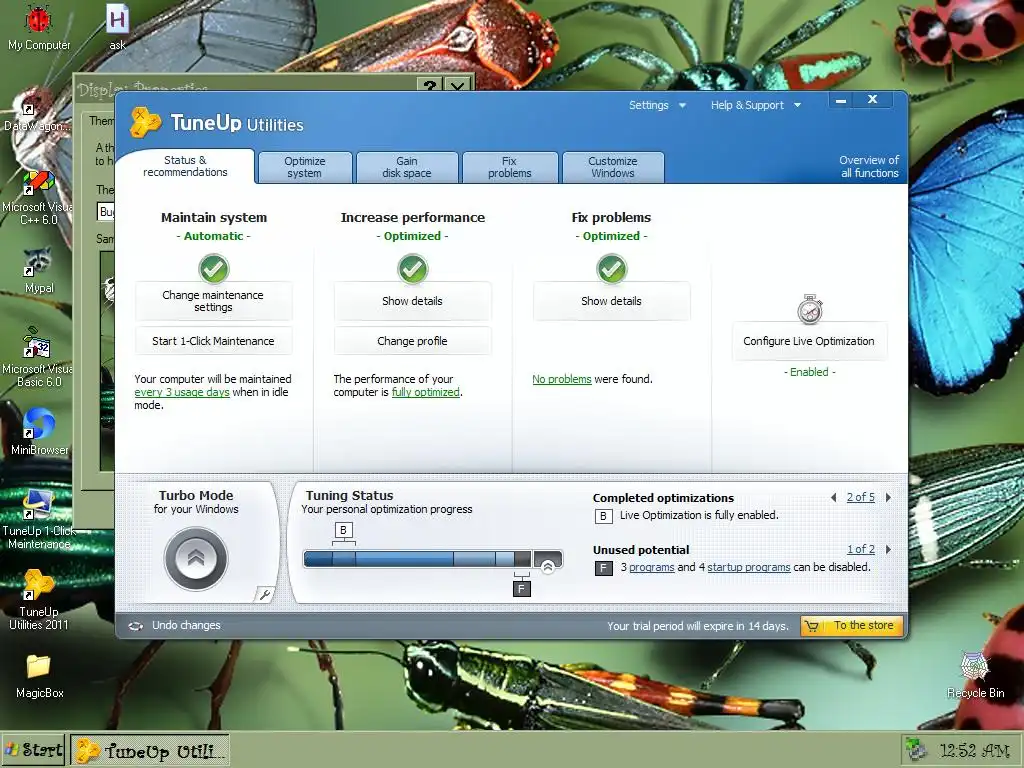Select the 'ask' desktop icon
The height and width of the screenshot is (768, 1024).
tap(118, 28)
